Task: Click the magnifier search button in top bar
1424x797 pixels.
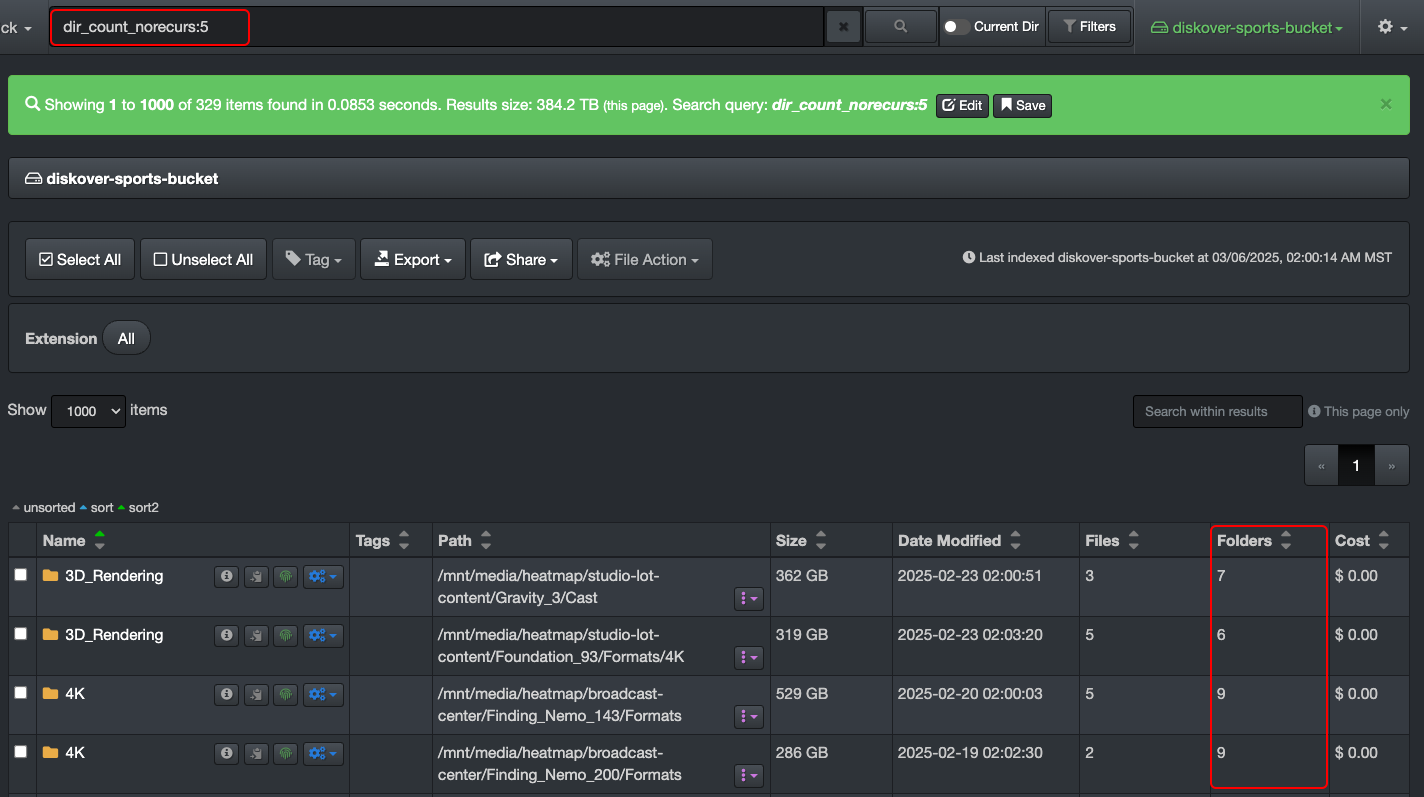Action: (x=900, y=27)
